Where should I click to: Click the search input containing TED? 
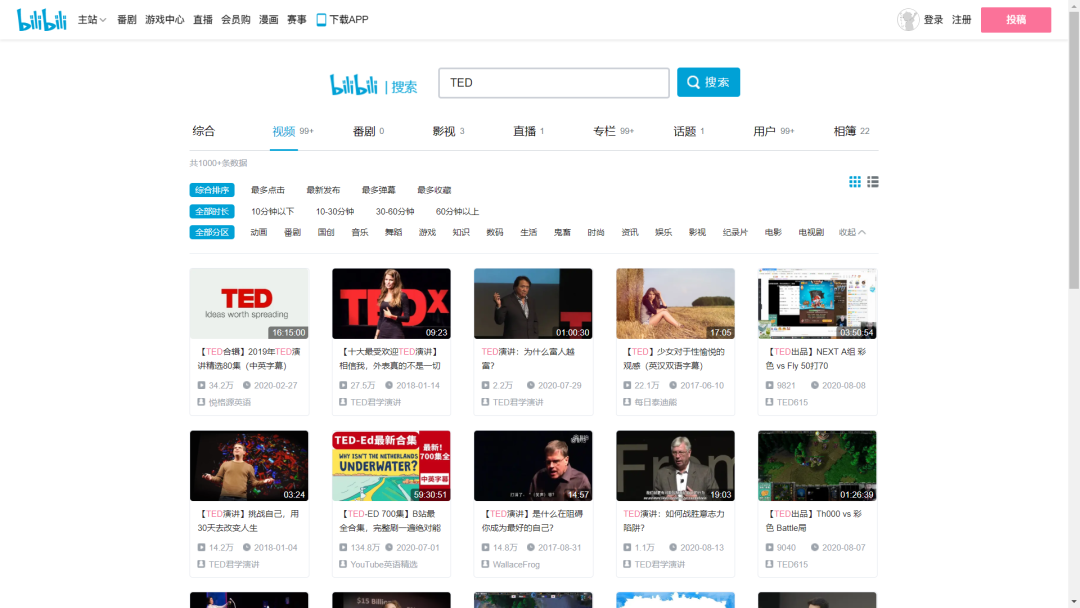[x=554, y=83]
